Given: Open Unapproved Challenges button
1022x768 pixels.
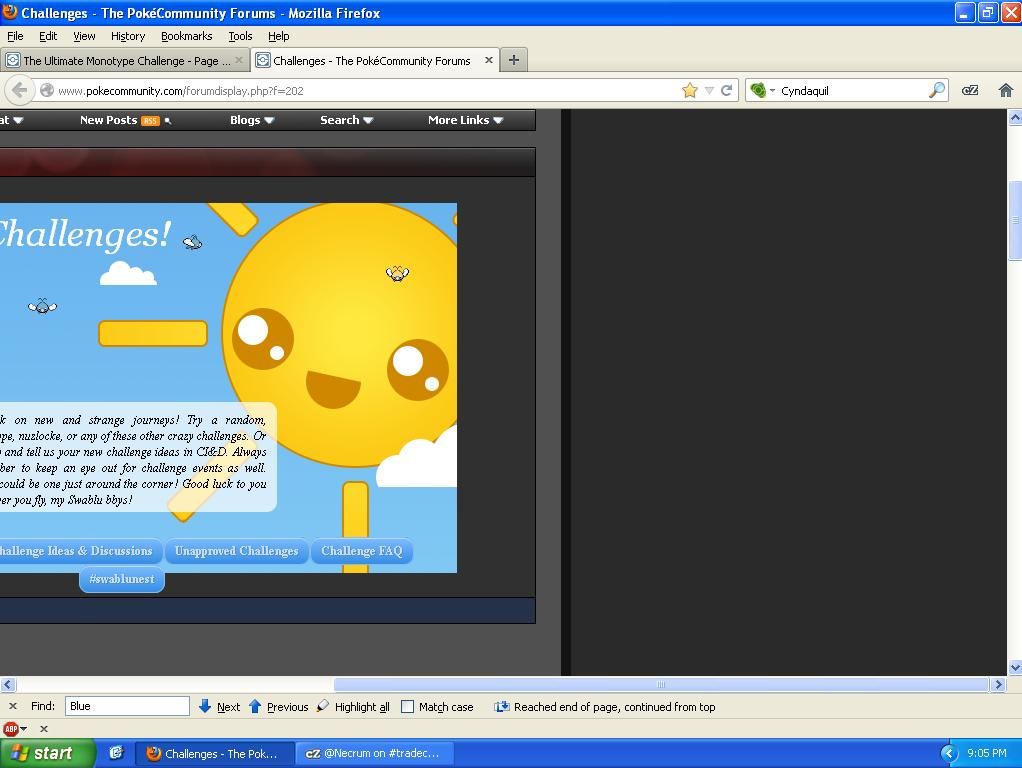Looking at the screenshot, I should [236, 551].
